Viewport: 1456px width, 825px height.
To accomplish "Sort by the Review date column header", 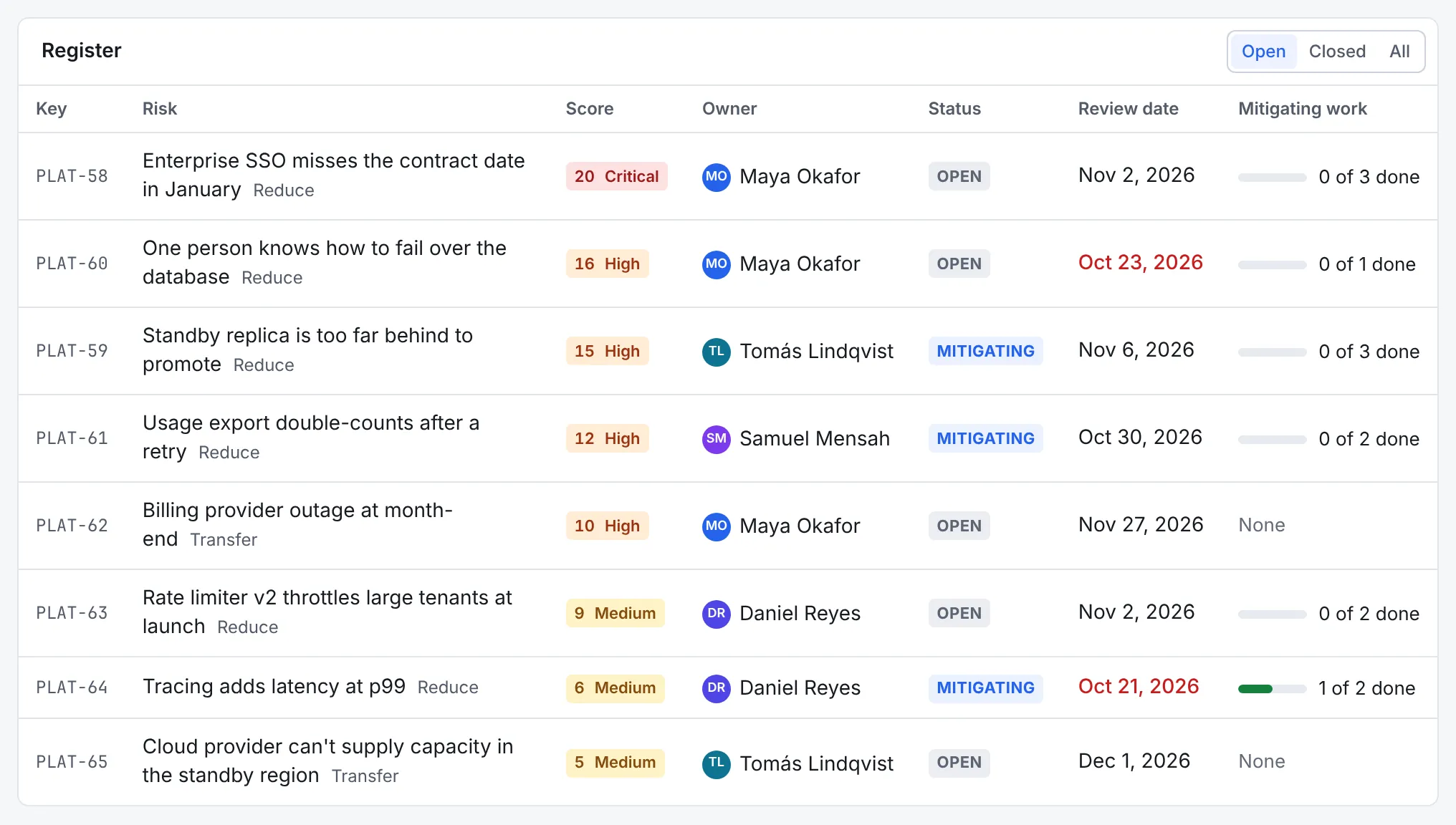I will (x=1128, y=109).
